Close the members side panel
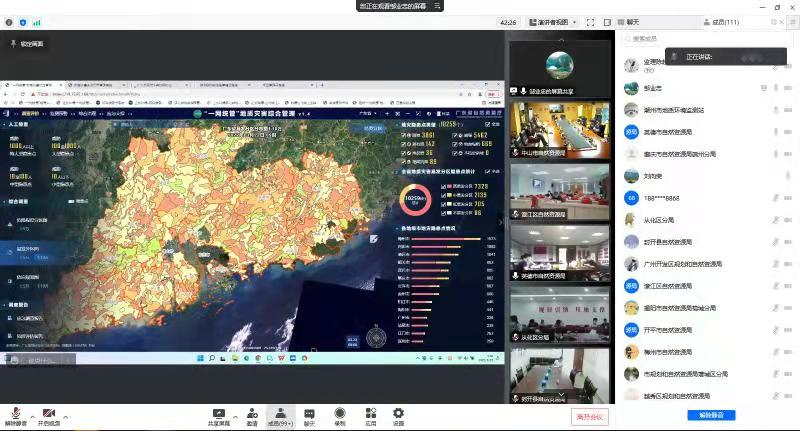This screenshot has width=800, height=431. click(x=782, y=22)
